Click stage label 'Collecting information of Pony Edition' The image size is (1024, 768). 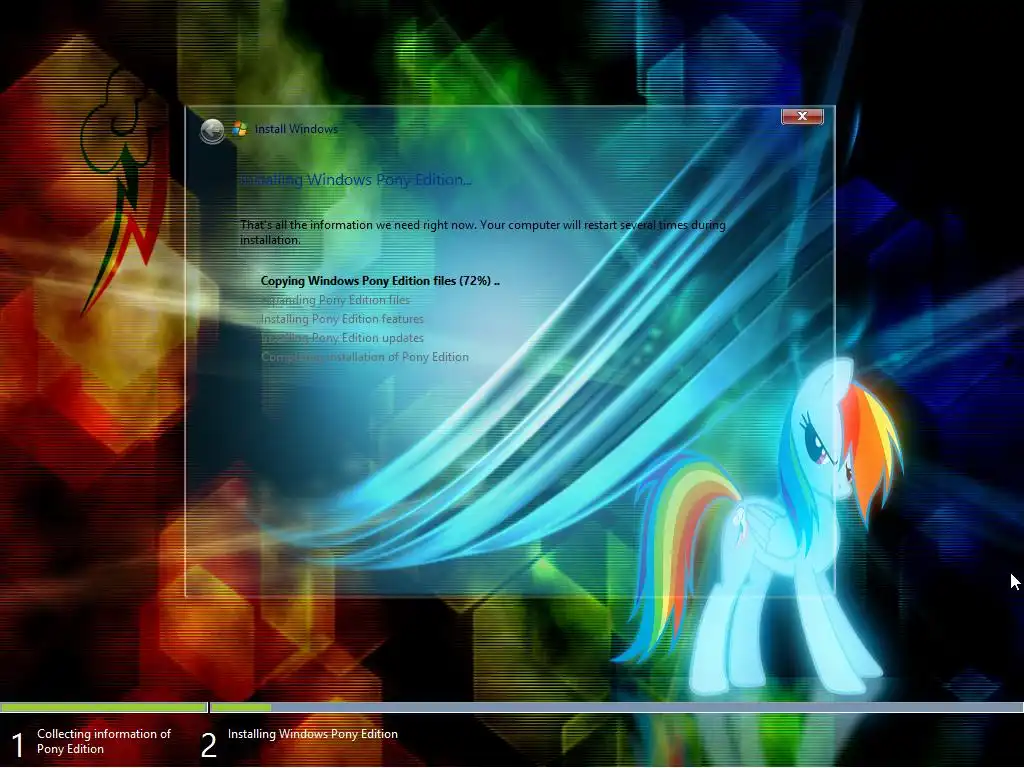104,741
